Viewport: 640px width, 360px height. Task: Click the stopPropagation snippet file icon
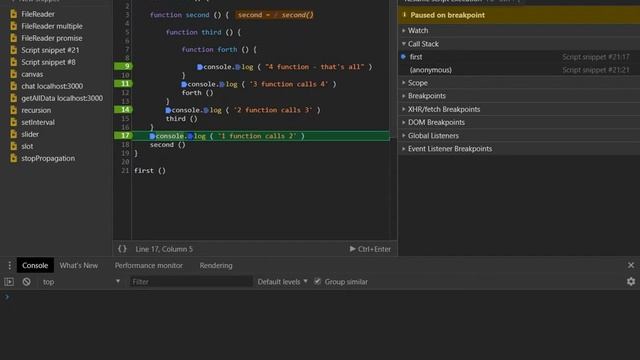pyautogui.click(x=13, y=158)
